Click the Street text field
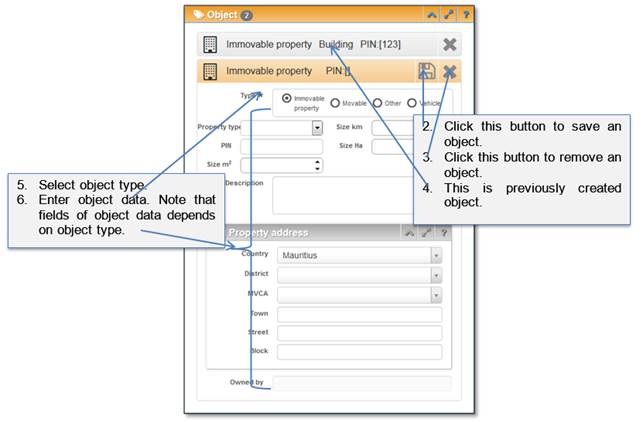643x422 pixels. [x=358, y=333]
